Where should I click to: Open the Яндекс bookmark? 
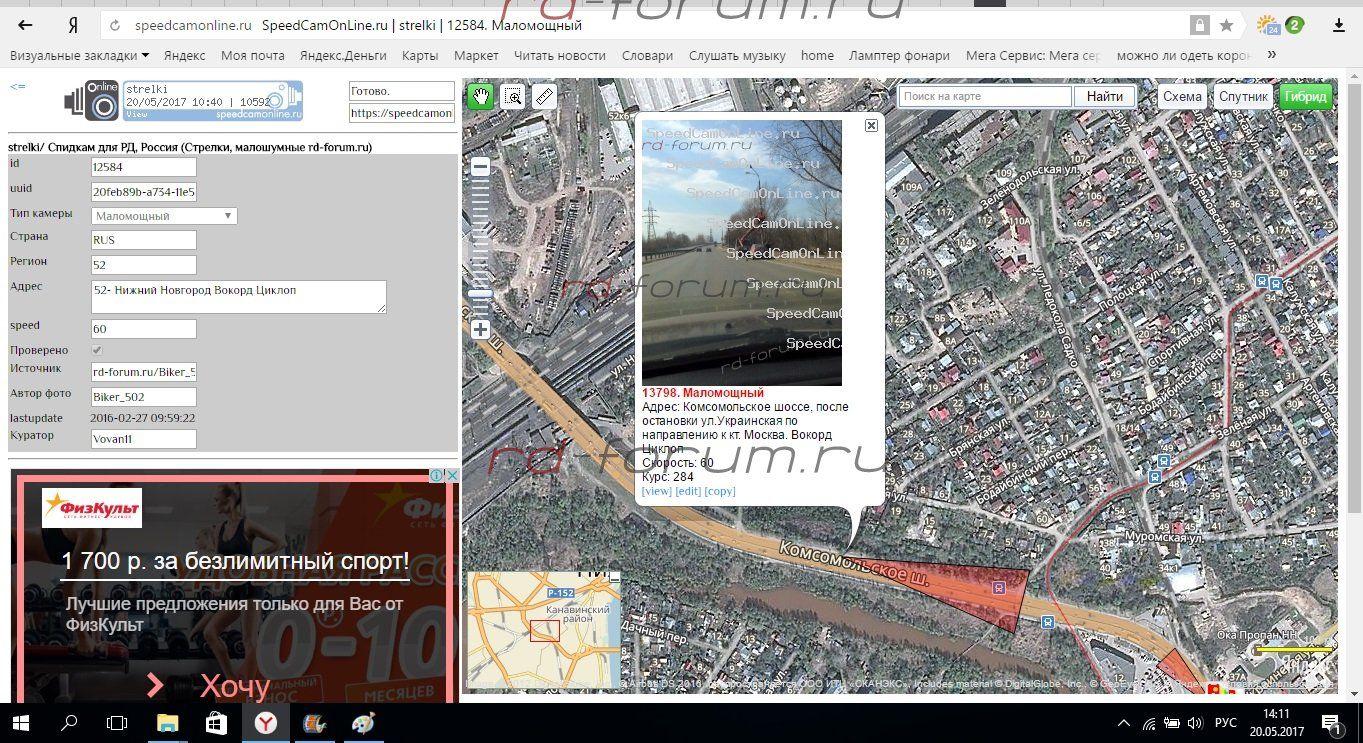tap(185, 55)
